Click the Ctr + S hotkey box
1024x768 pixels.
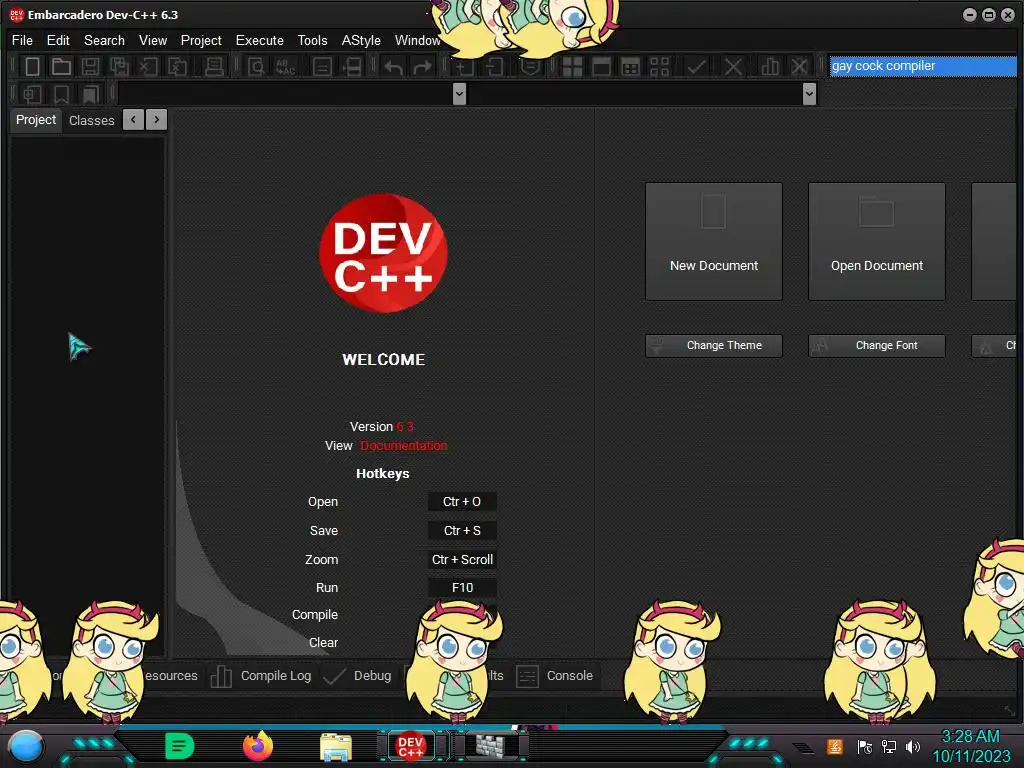[462, 531]
